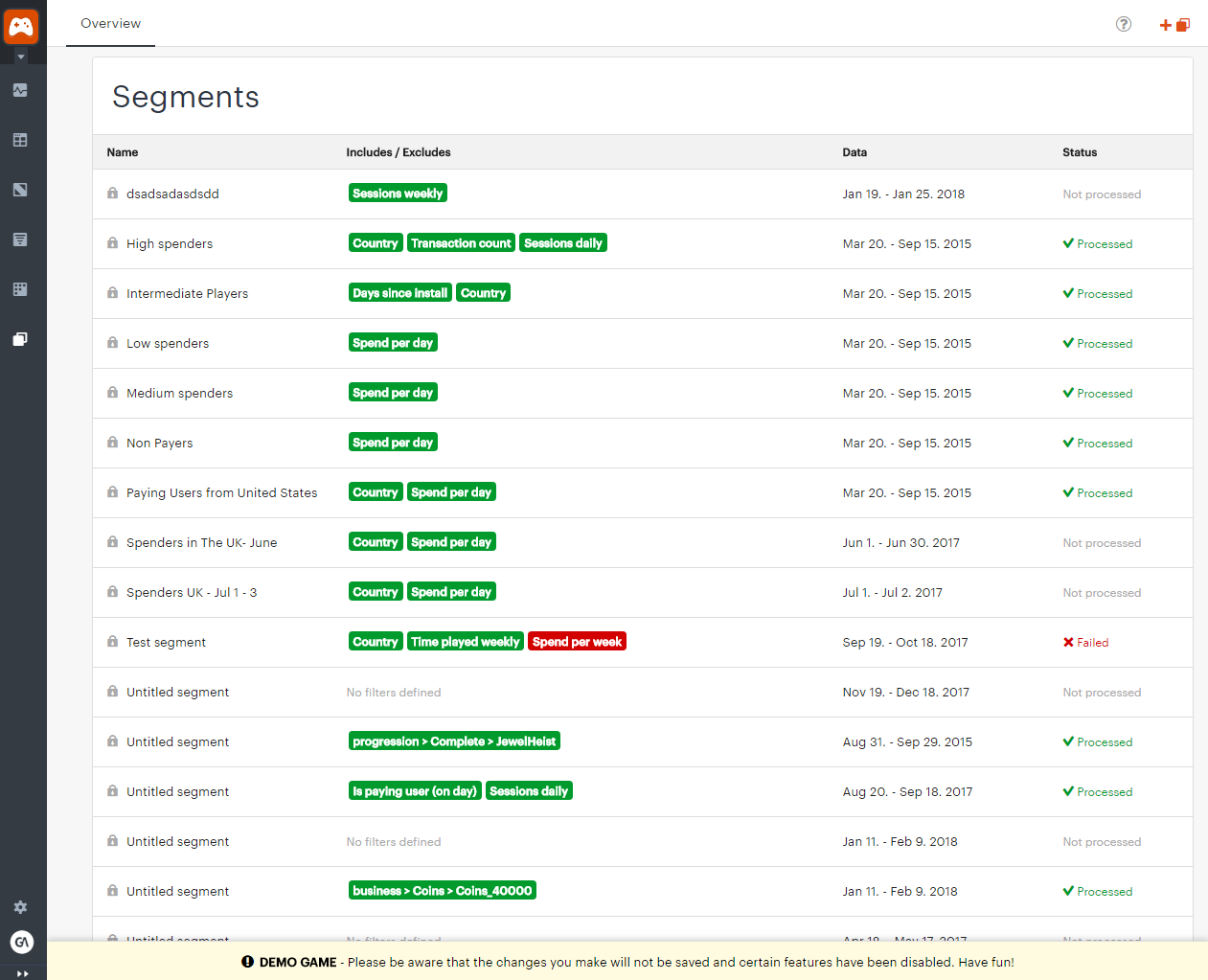Screen dimensions: 1208x980
Task: Open the dsadsadasdsdd segment
Action: click(x=172, y=194)
